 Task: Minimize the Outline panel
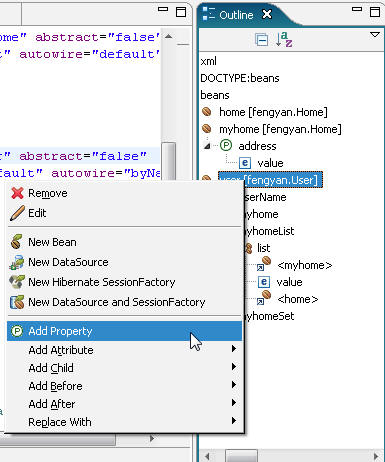coord(357,9)
